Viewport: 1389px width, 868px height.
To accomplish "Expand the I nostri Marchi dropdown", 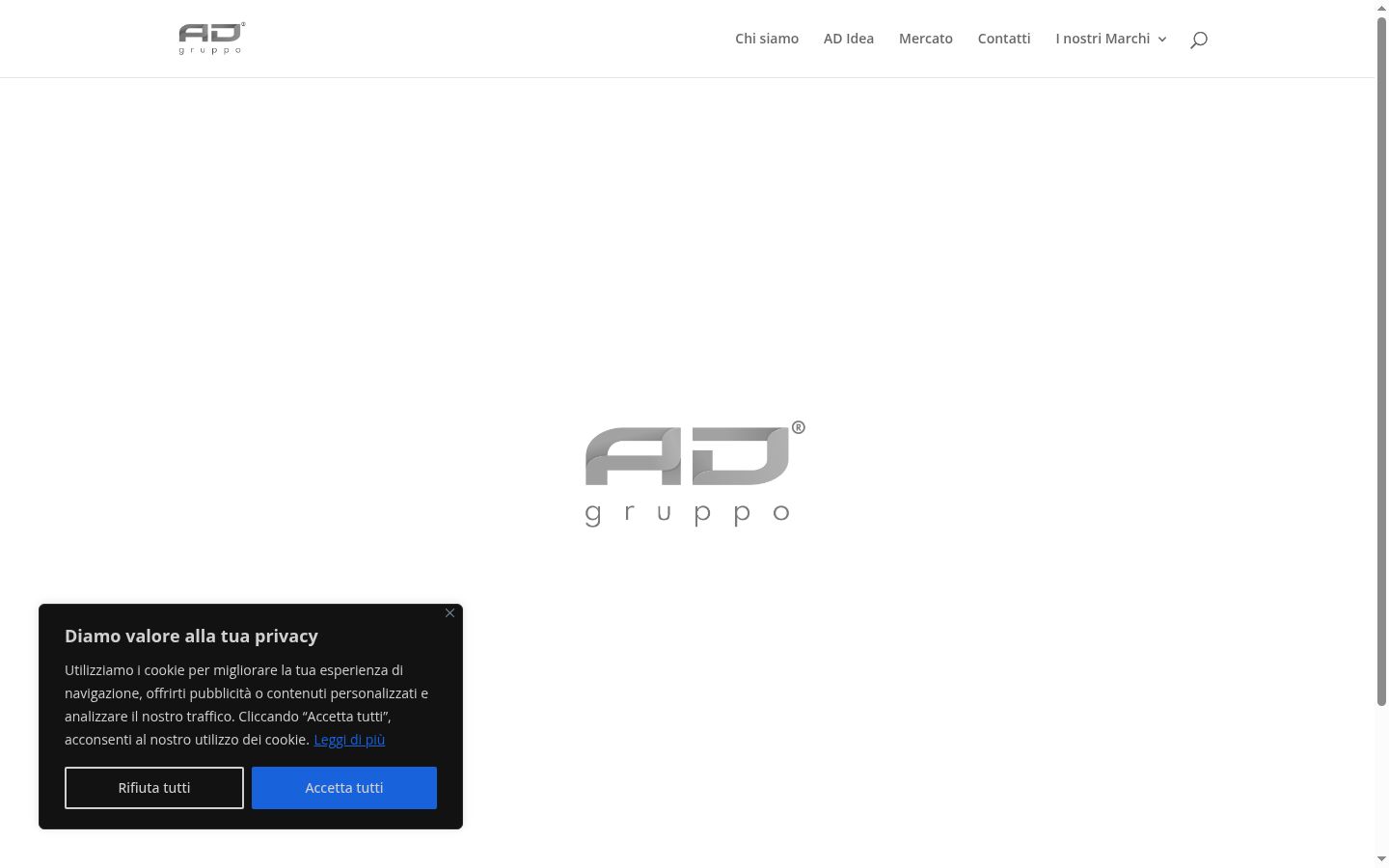I will coord(1111,39).
